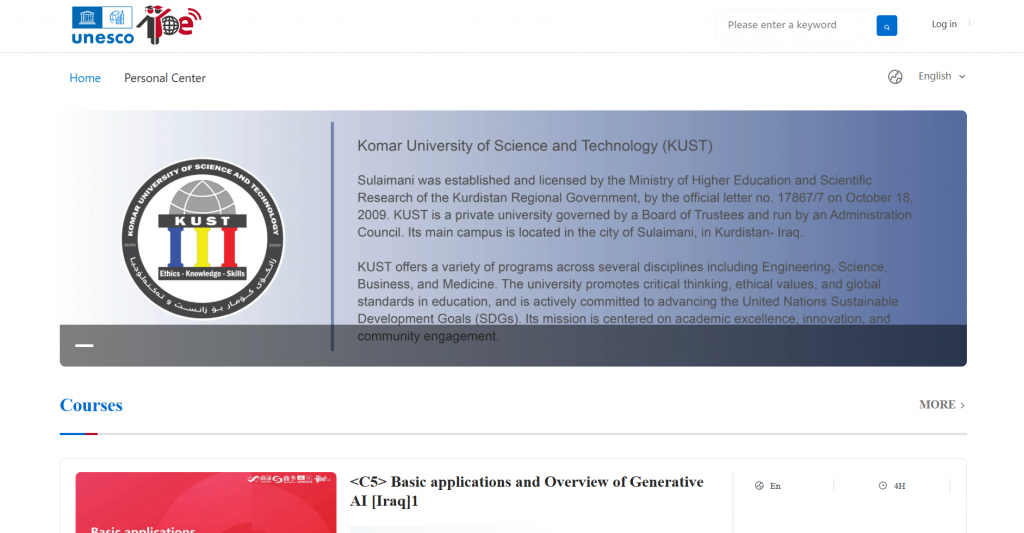Click the Komar University banner description
This screenshot has width=1024, height=533.
click(633, 258)
